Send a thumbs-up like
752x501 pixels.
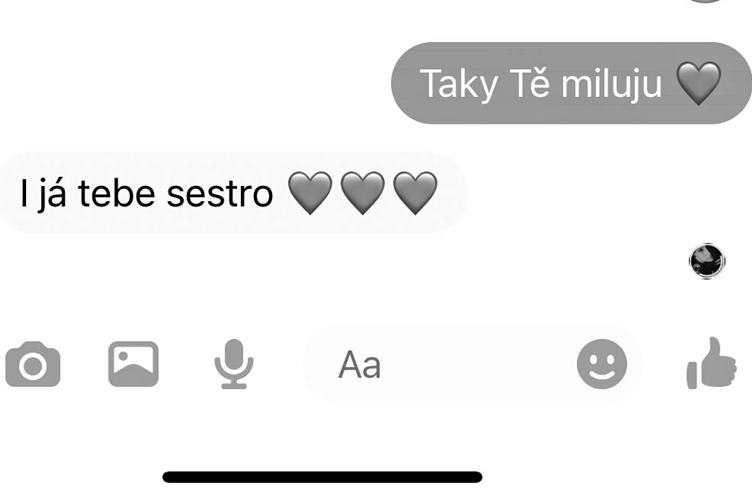click(x=712, y=363)
